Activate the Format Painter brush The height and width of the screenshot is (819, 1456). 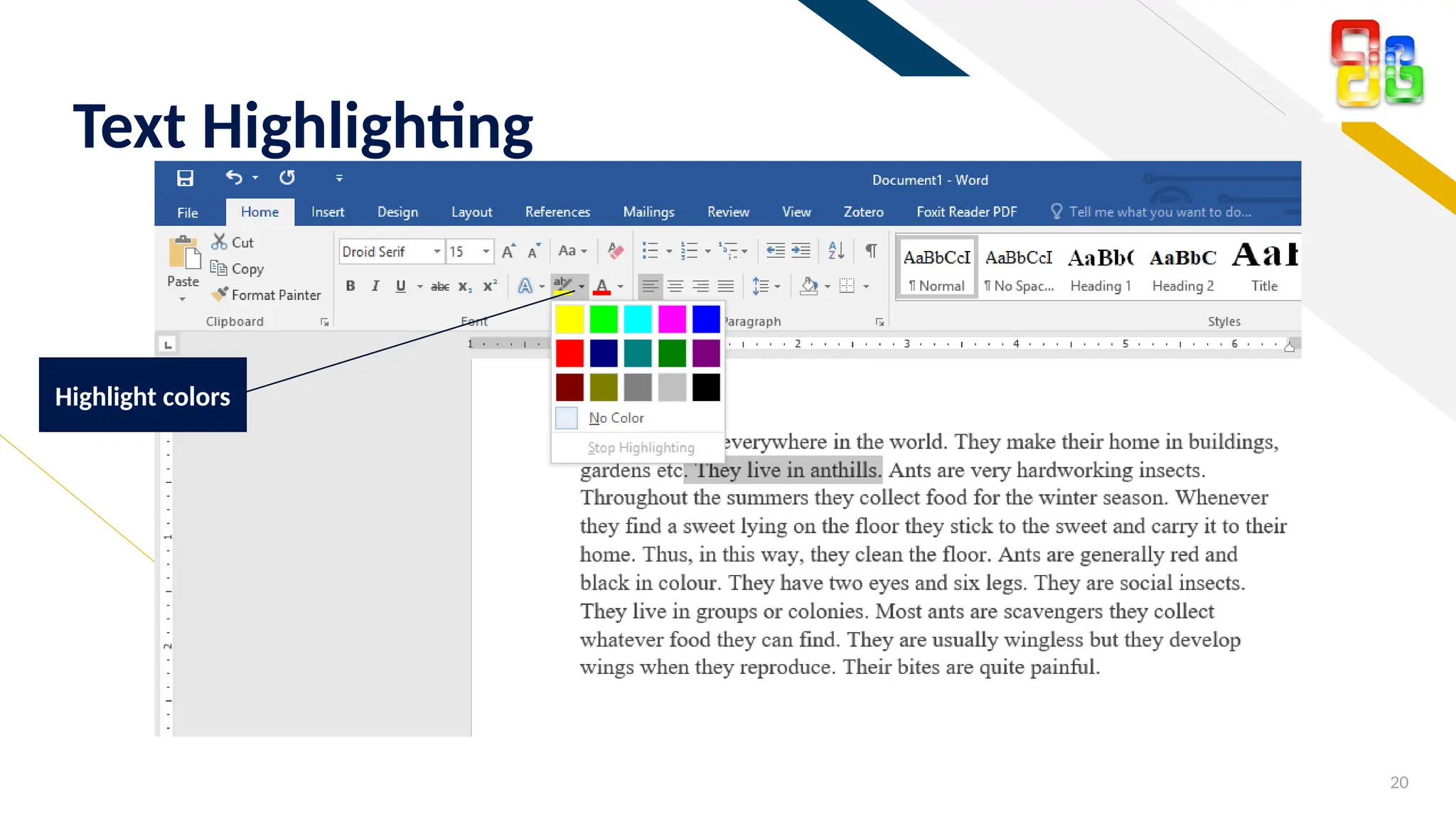pyautogui.click(x=267, y=294)
